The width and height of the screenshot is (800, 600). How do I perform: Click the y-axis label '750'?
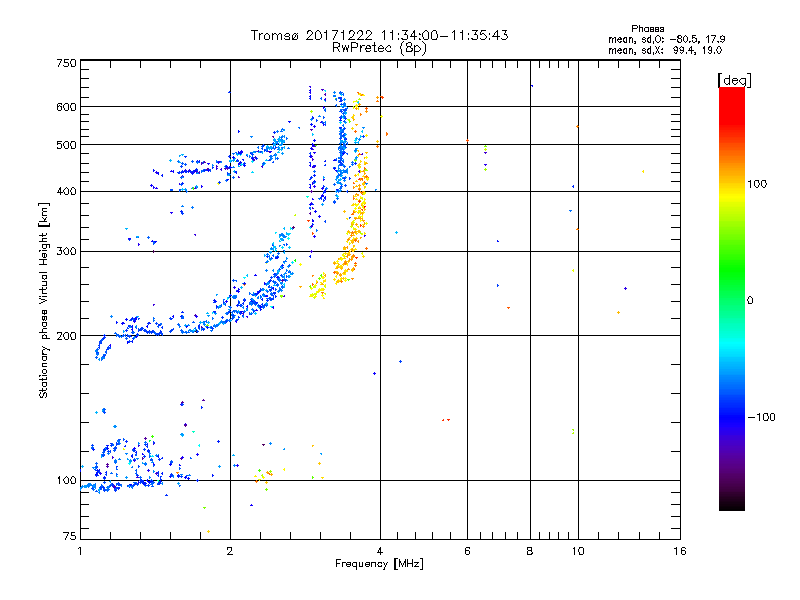coord(66,63)
